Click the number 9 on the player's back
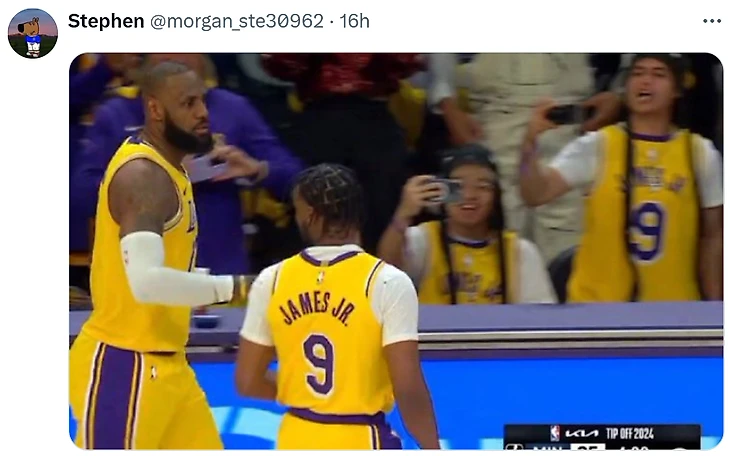730x456 pixels. coord(319,364)
